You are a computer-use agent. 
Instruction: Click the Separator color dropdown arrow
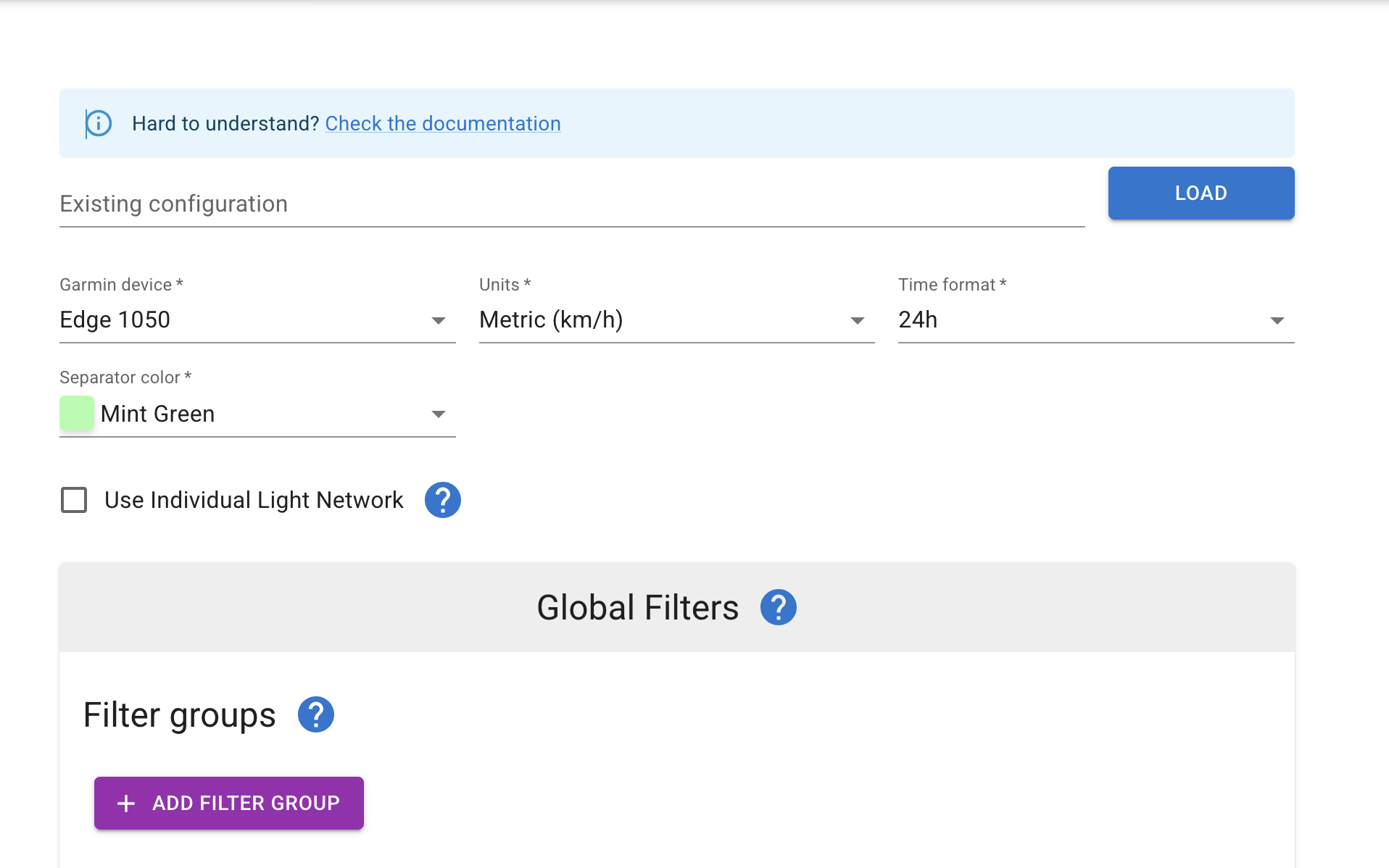pyautogui.click(x=438, y=414)
